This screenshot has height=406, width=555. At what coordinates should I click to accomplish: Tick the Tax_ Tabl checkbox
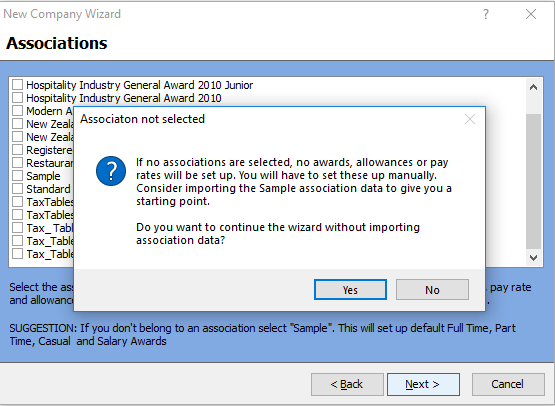point(17,228)
